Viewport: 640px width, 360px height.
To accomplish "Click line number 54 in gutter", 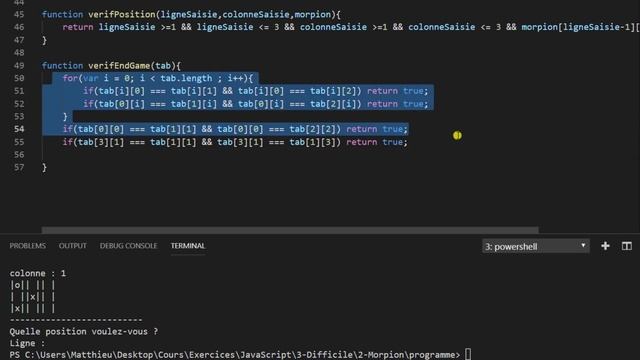I will (x=19, y=129).
